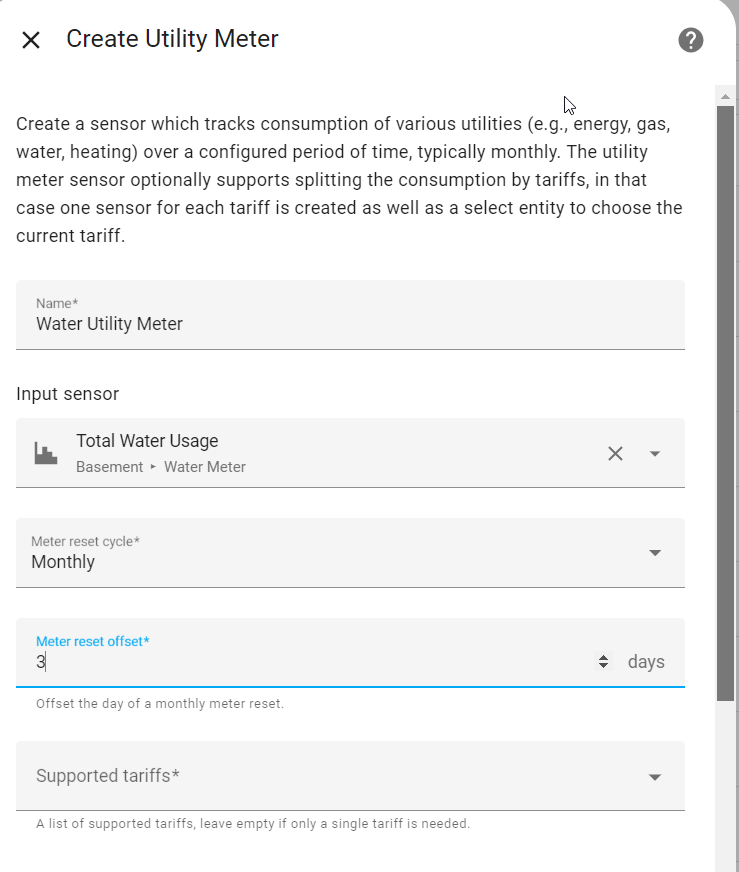Select the Monthly value in Meter reset cycle
This screenshot has width=739, height=872.
(x=63, y=562)
